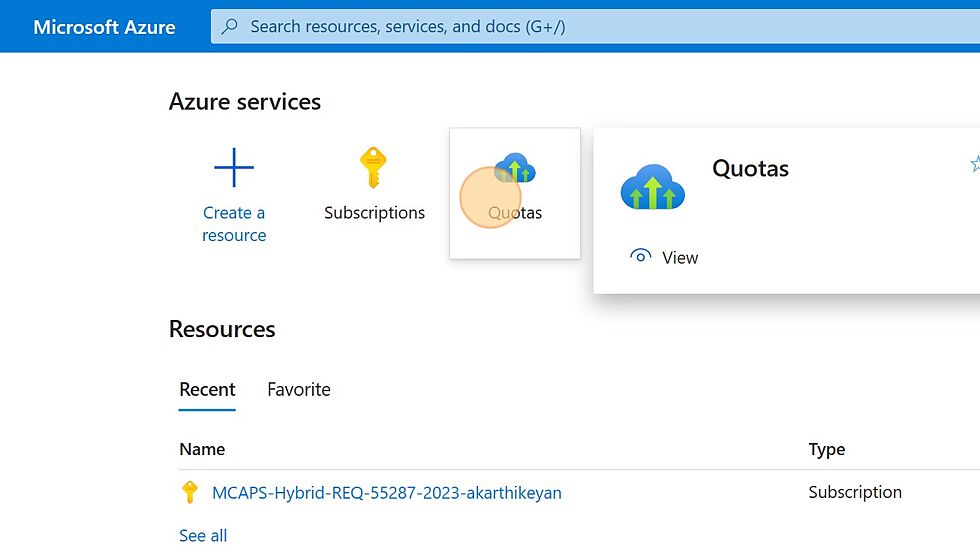Click the Microsoft Azure home title
The height and width of the screenshot is (552, 980).
(x=104, y=27)
